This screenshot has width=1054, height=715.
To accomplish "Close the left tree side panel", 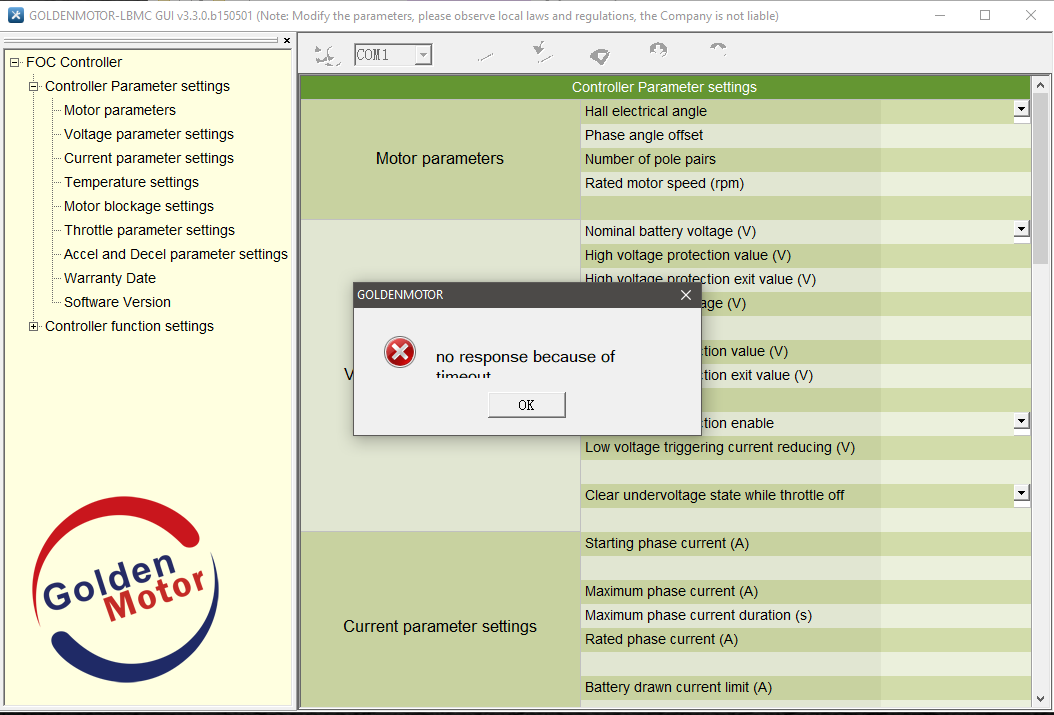I will pos(287,41).
